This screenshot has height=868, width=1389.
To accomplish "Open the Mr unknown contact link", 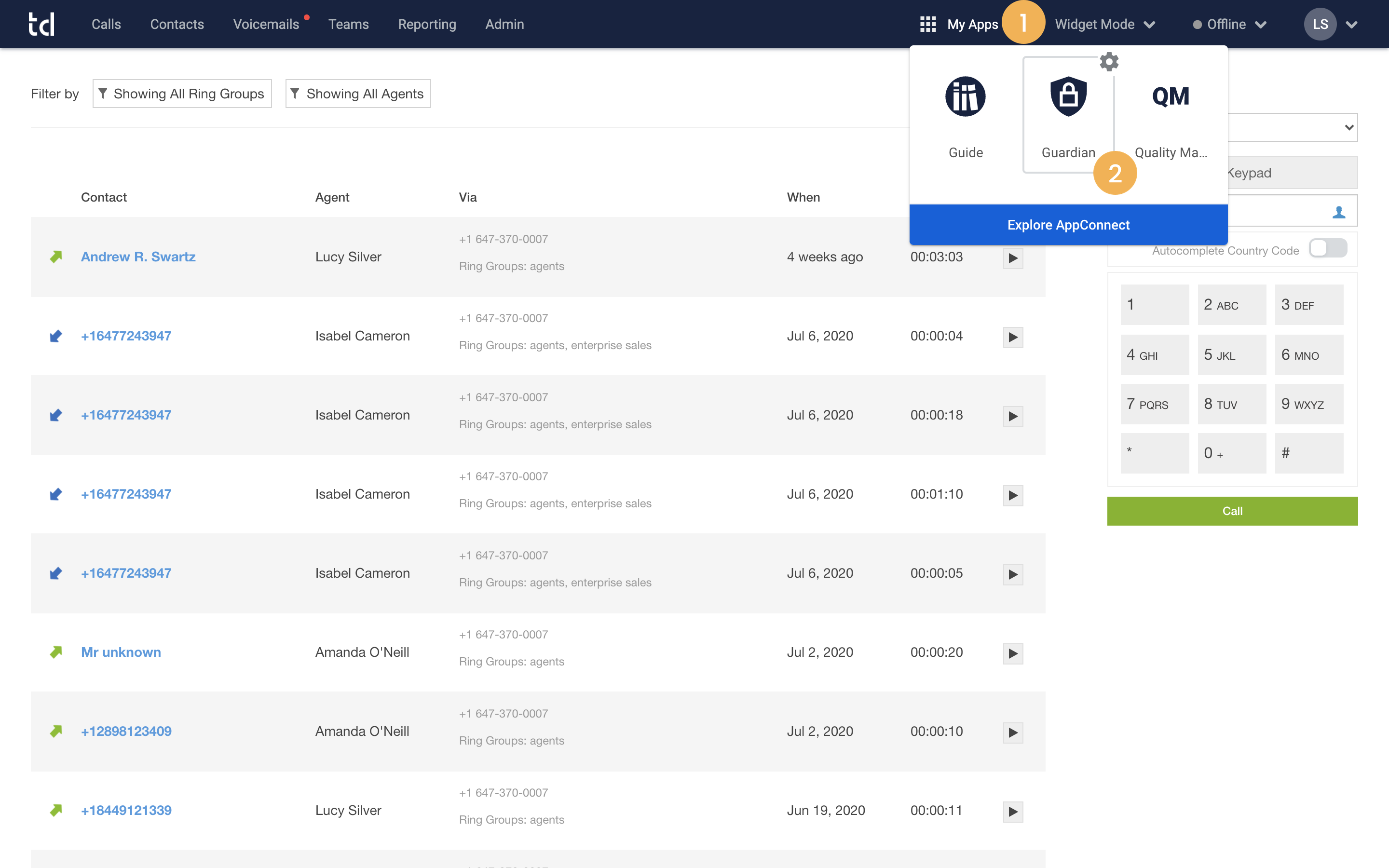I will coord(121,652).
